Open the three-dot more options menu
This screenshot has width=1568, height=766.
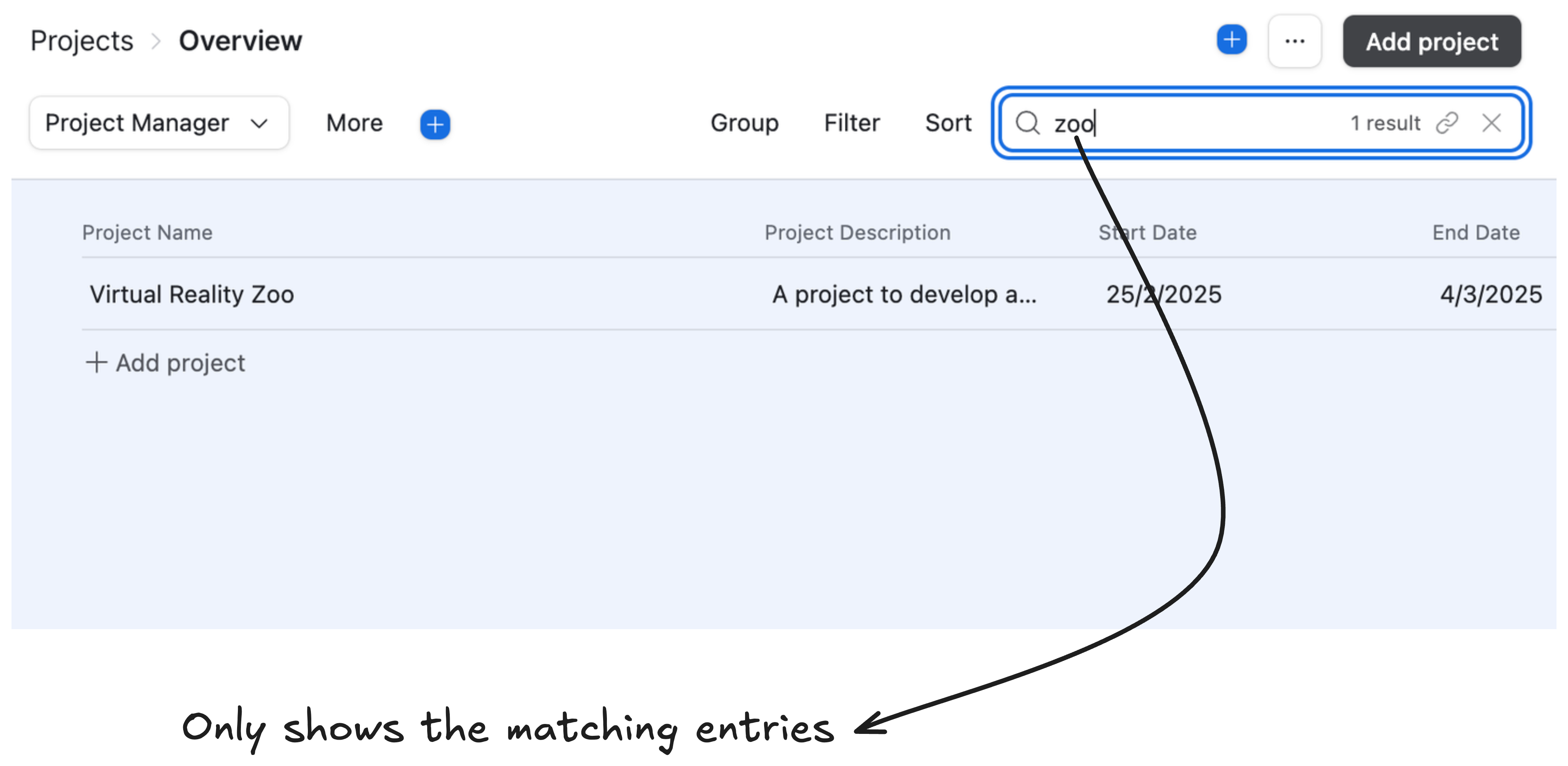coord(1294,41)
